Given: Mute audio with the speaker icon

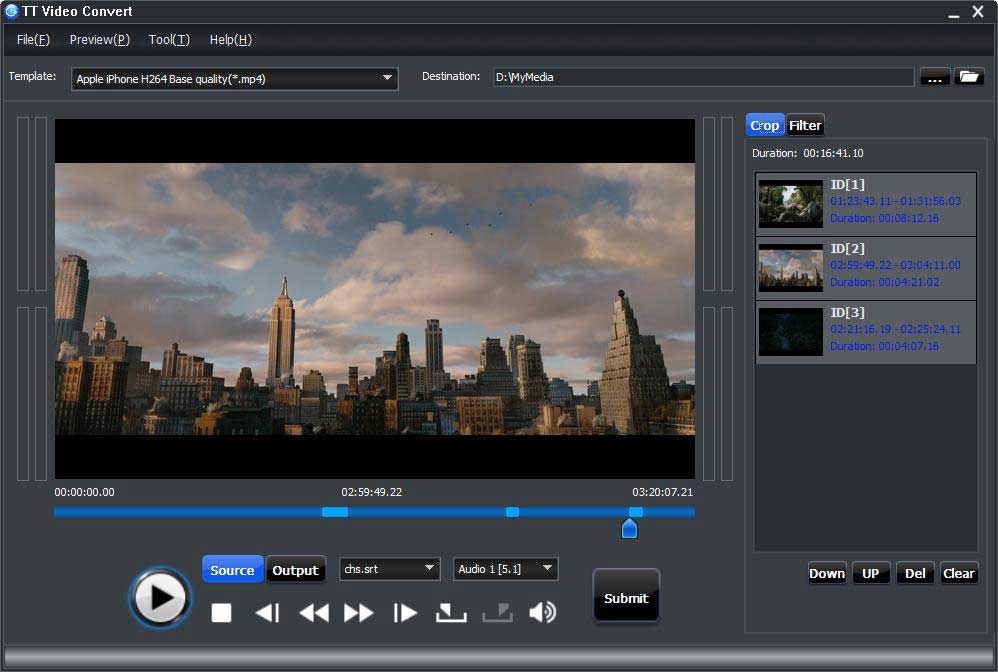Looking at the screenshot, I should click(x=542, y=613).
